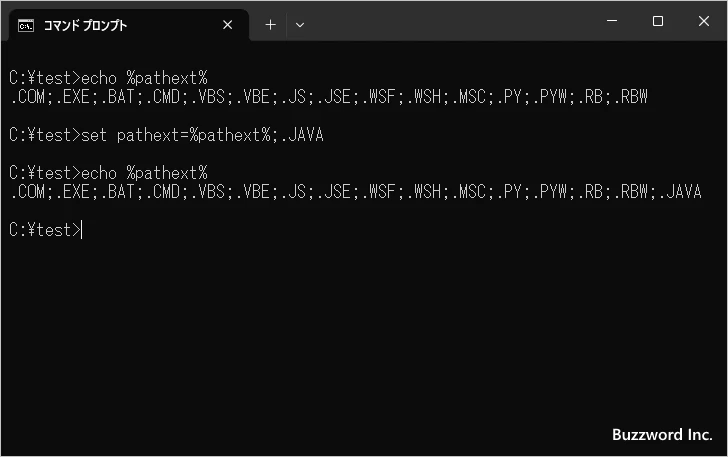This screenshot has height=457, width=728.
Task: Close the コマンド プロンプト tab
Action: click(x=228, y=25)
